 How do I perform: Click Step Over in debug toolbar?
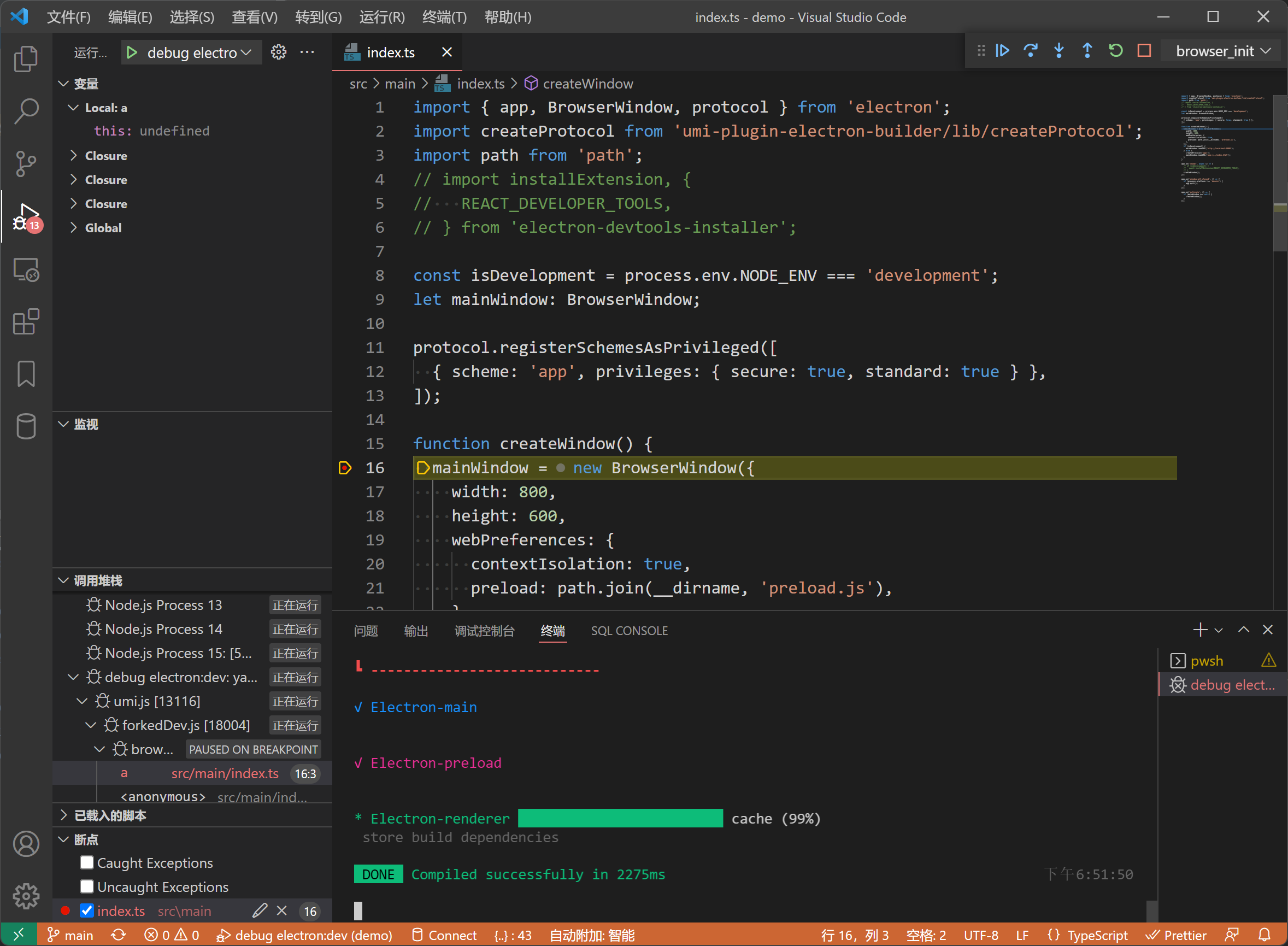[1031, 50]
